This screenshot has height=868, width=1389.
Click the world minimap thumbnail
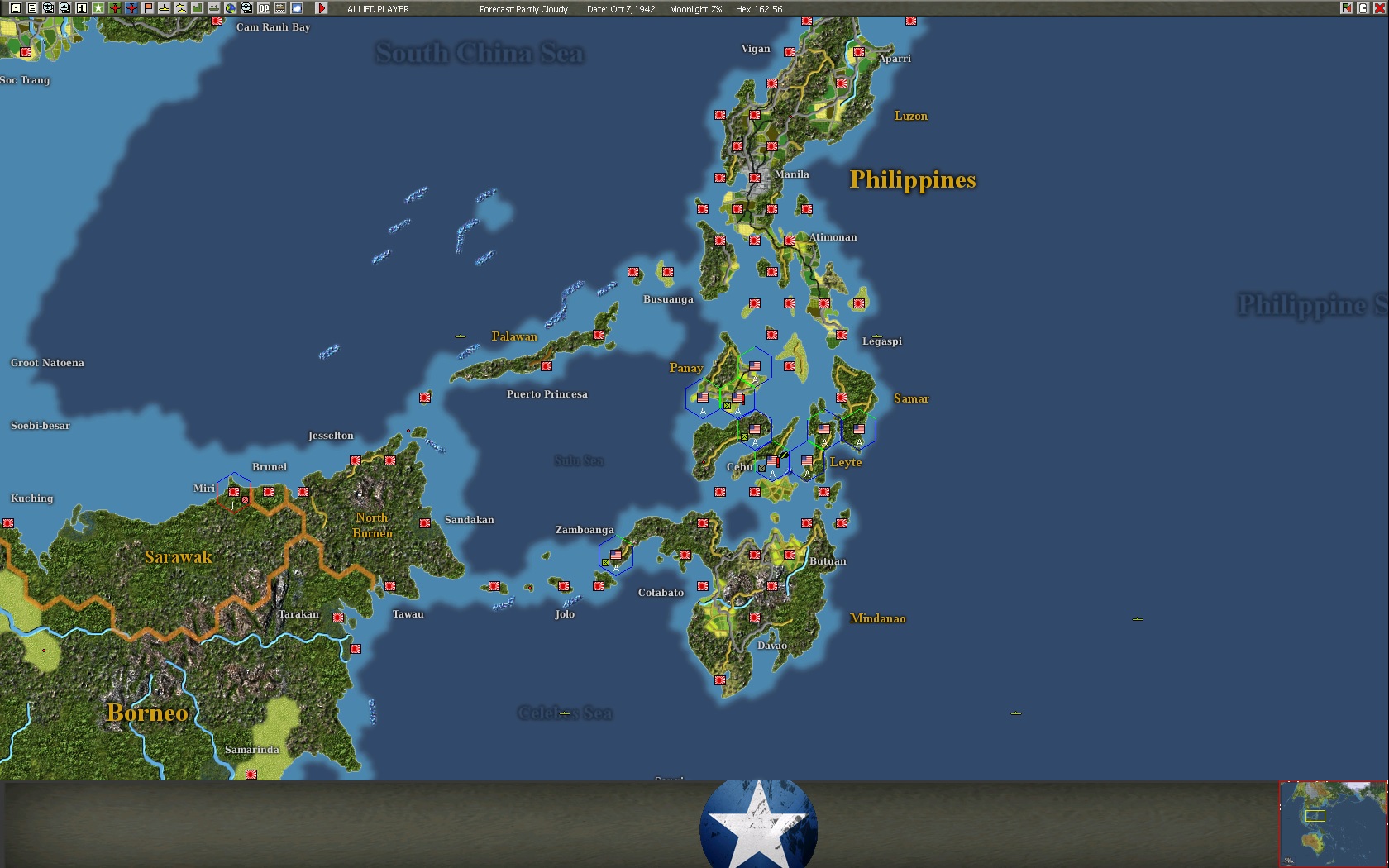pyautogui.click(x=1334, y=823)
